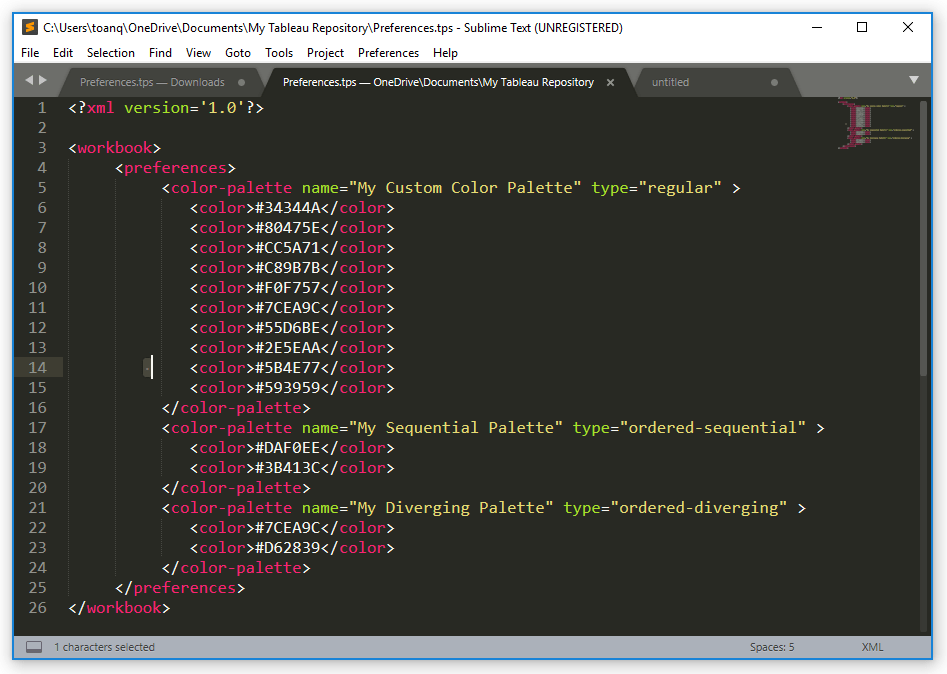Click the xml version='1.0' declaration
The height and width of the screenshot is (674, 947).
[166, 108]
